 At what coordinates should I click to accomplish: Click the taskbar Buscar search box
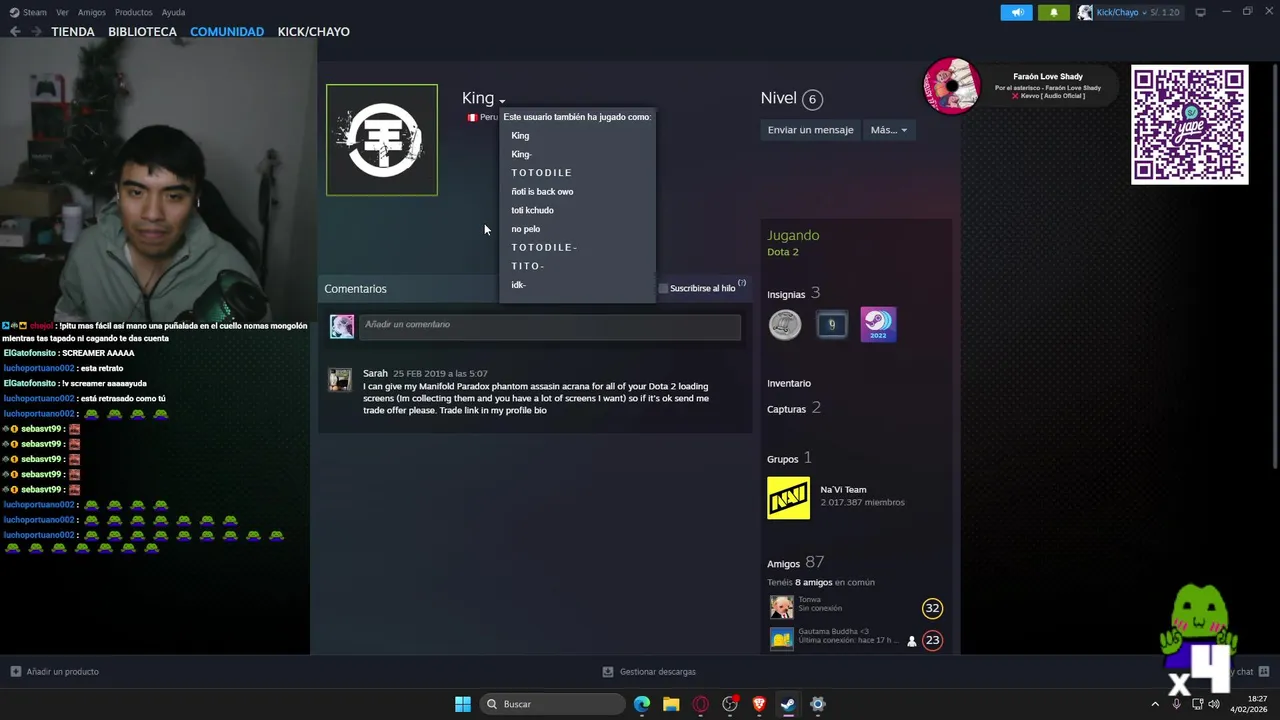click(551, 704)
